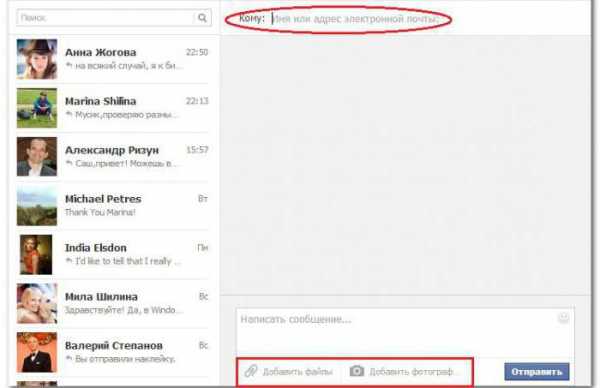This screenshot has height=388, width=600.
Task: Open Marina Shilina's avatar thumbnail
Action: tap(37, 108)
